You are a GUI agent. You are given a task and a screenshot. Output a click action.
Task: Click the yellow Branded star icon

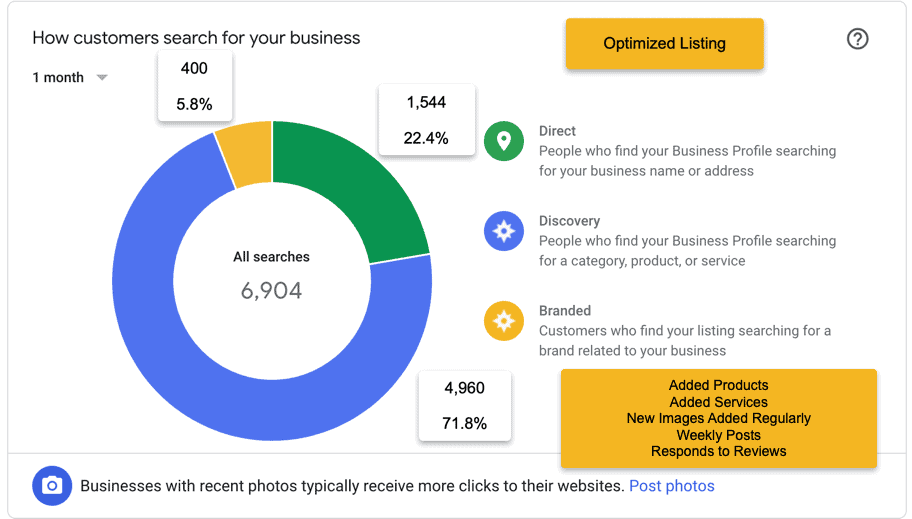pos(504,321)
